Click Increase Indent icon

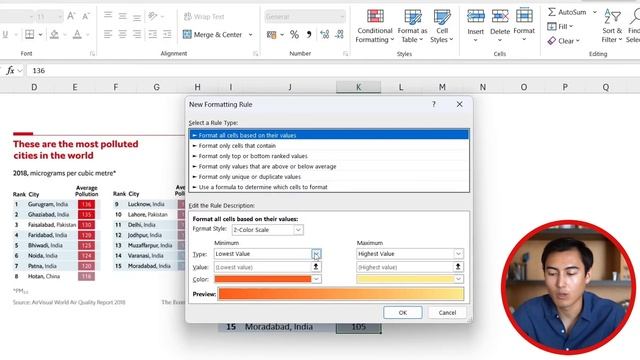167,34
